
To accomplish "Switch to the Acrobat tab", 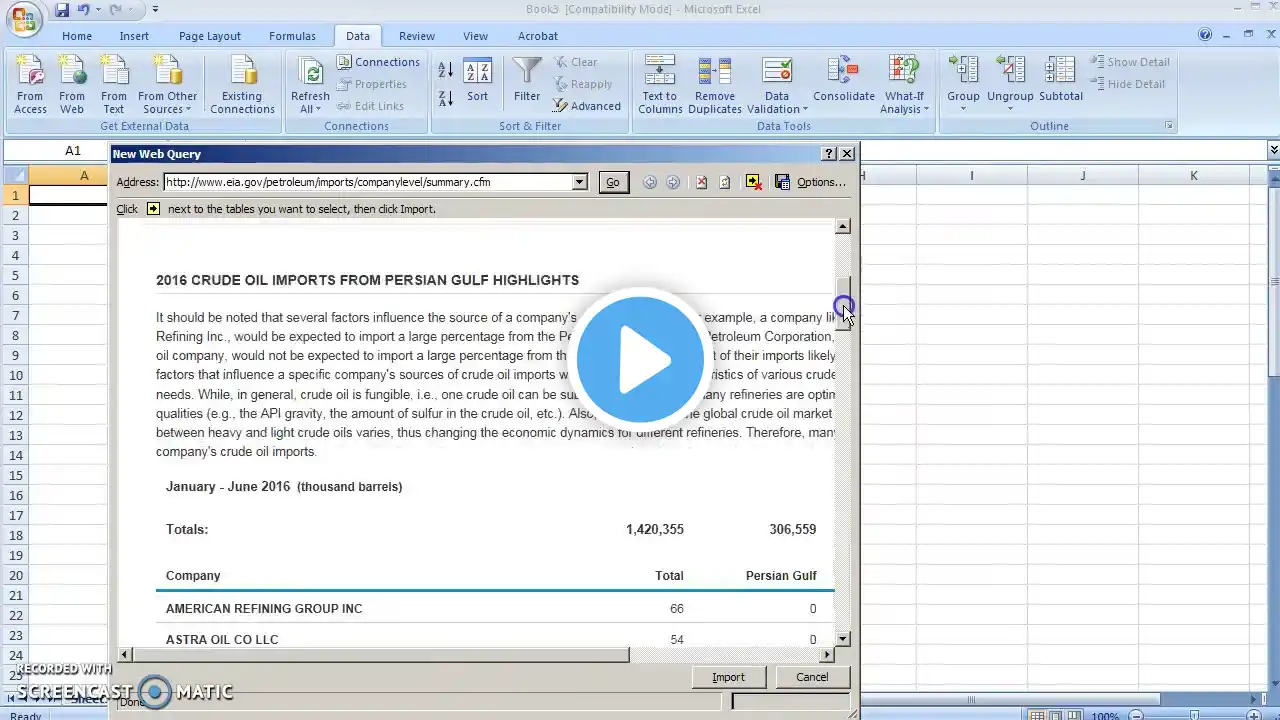I will pyautogui.click(x=538, y=36).
